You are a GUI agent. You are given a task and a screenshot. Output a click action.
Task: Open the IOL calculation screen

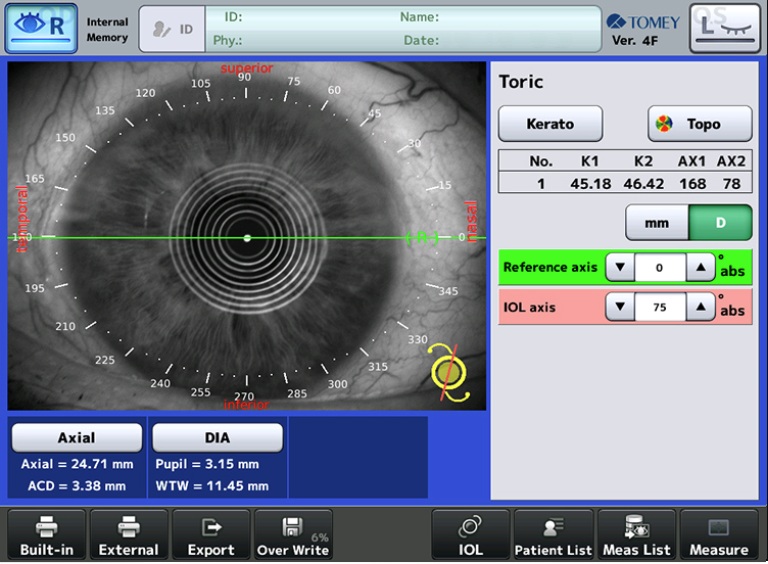[471, 535]
